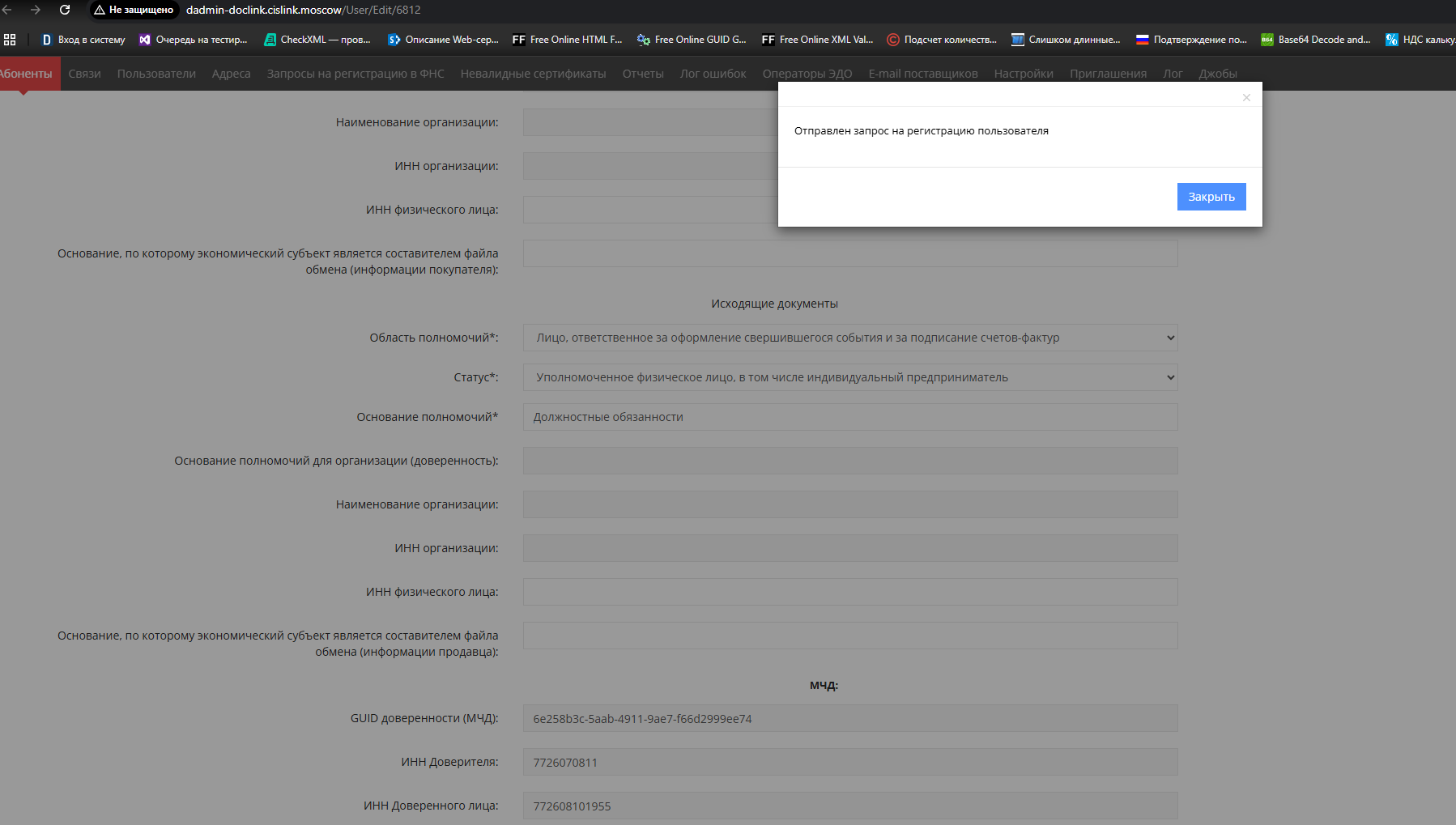Open the 'Связи' menu tab
The height and width of the screenshot is (825, 1456).
(x=85, y=74)
